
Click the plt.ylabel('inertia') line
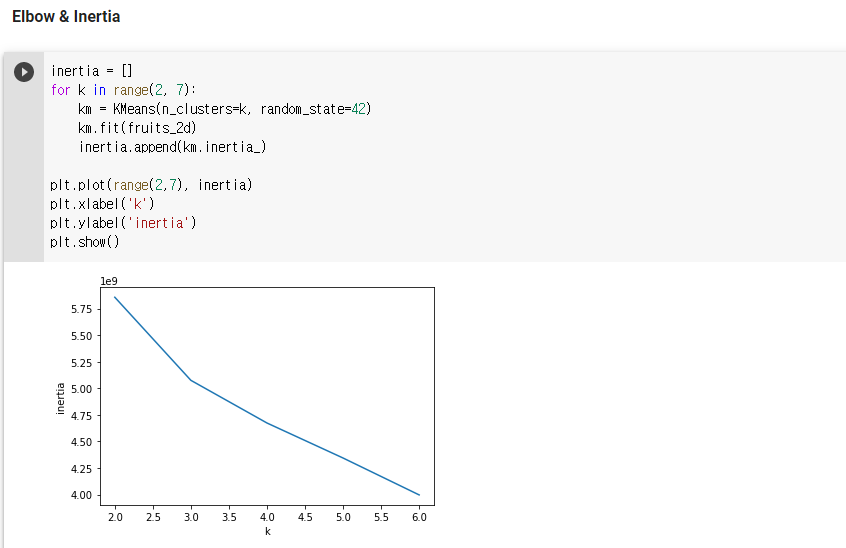coord(124,223)
